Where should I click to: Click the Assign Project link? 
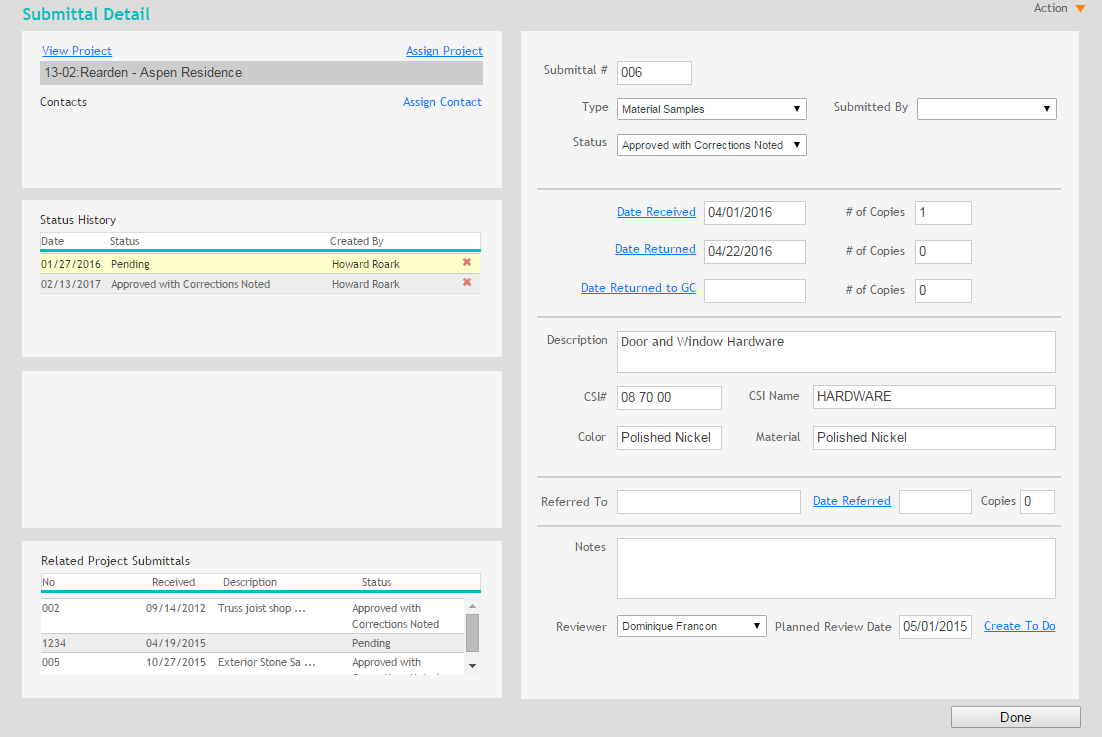point(444,51)
